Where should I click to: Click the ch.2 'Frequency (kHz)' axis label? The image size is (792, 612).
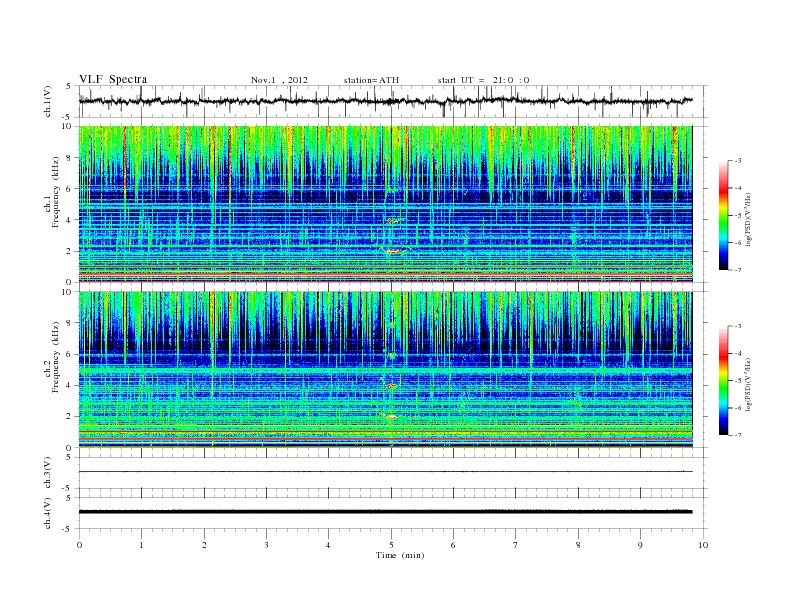pyautogui.click(x=55, y=357)
